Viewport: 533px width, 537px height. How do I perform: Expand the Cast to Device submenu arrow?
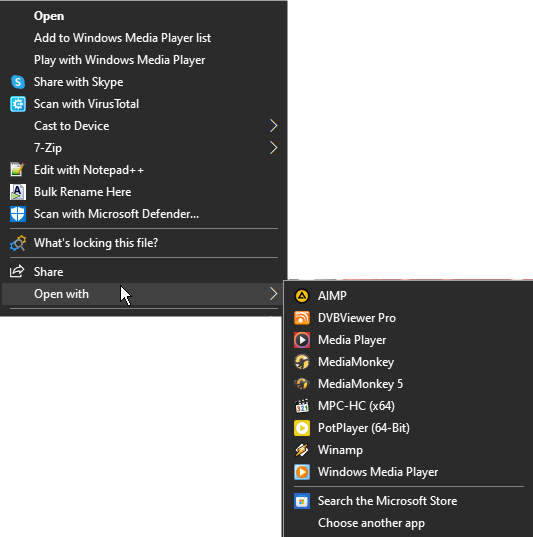click(273, 126)
